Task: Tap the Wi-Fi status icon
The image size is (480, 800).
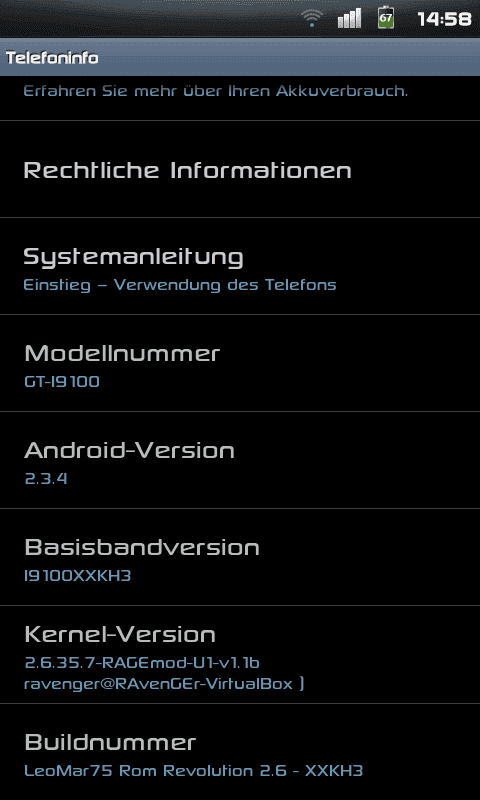Action: click(311, 18)
